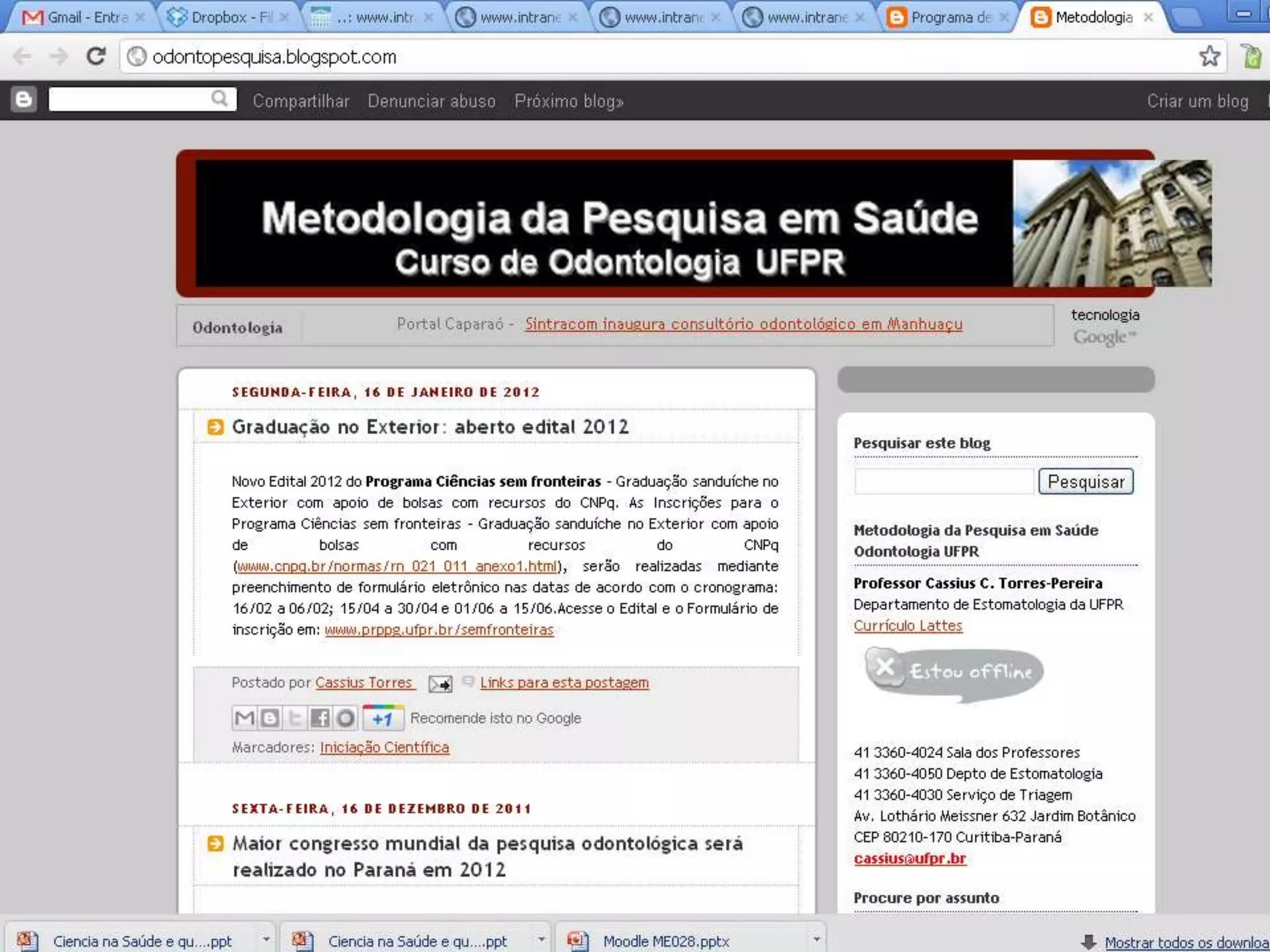Bookmark page with the star icon
This screenshot has height=952, width=1270.
(x=1209, y=56)
